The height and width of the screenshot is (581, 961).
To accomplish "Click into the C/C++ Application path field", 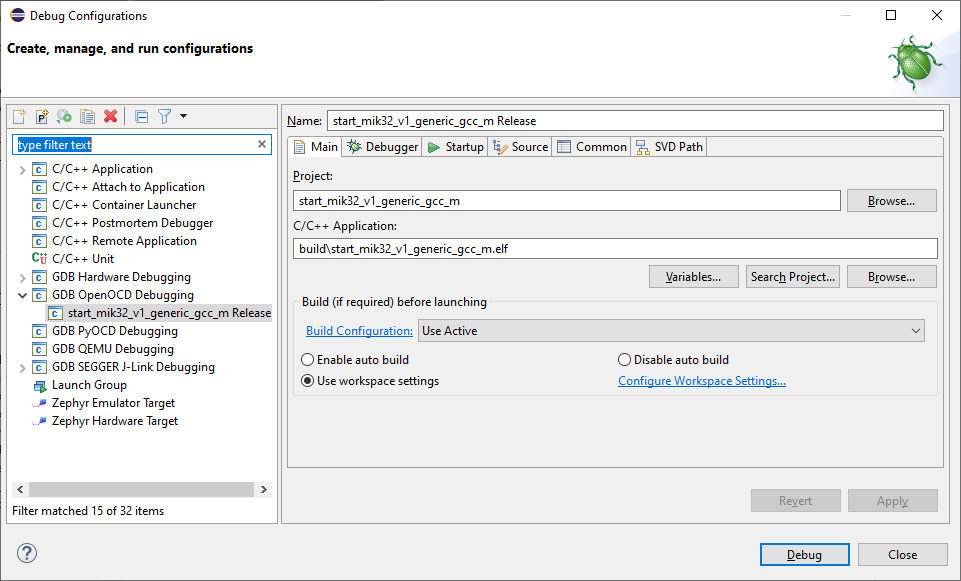I will click(x=615, y=249).
